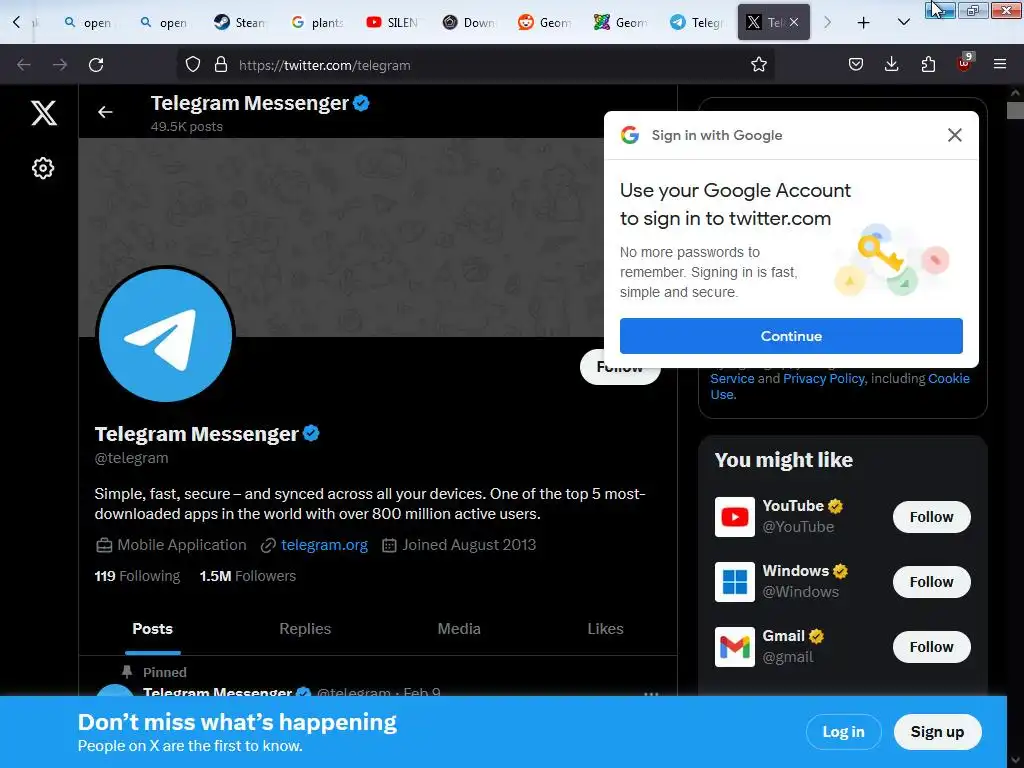Click the browser back navigation arrow
The height and width of the screenshot is (768, 1024).
coord(24,65)
